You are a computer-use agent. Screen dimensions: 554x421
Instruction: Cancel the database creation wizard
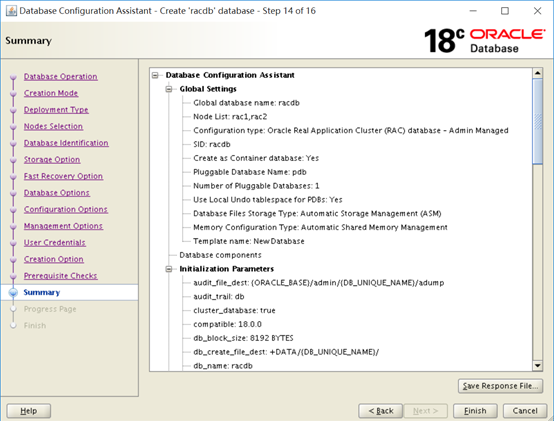525,411
